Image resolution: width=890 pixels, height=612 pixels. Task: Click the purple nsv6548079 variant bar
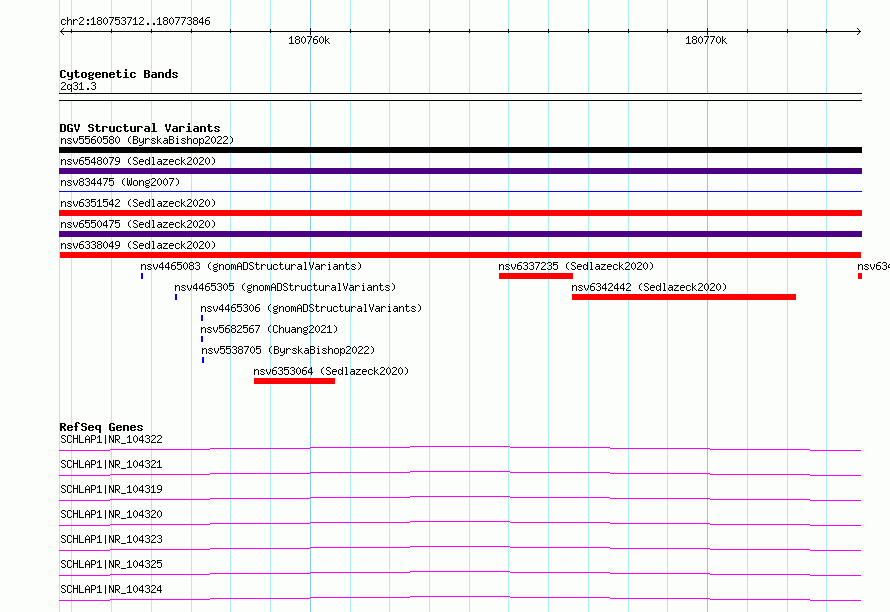(460, 171)
